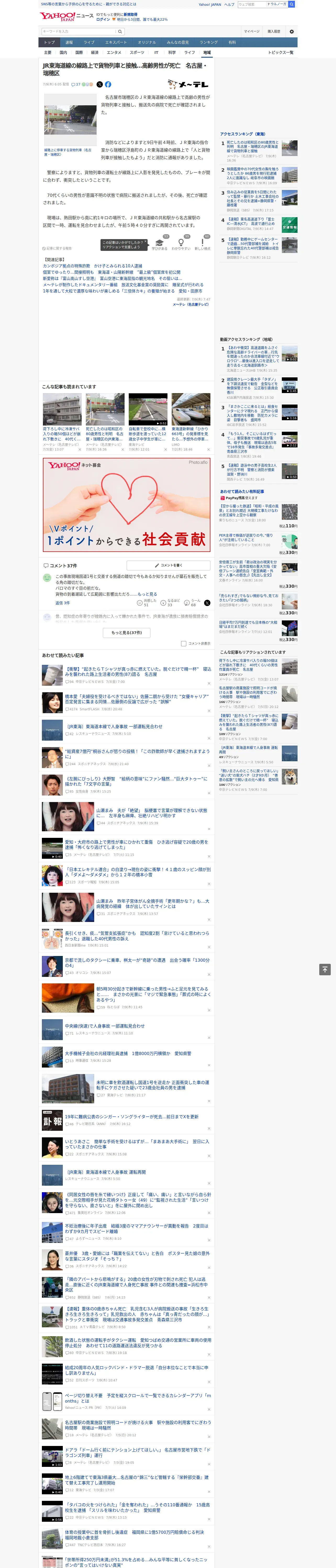Image resolution: width=336 pixels, height=1568 pixels.
Task: Expand replies 返信 3件
Action: (63, 603)
